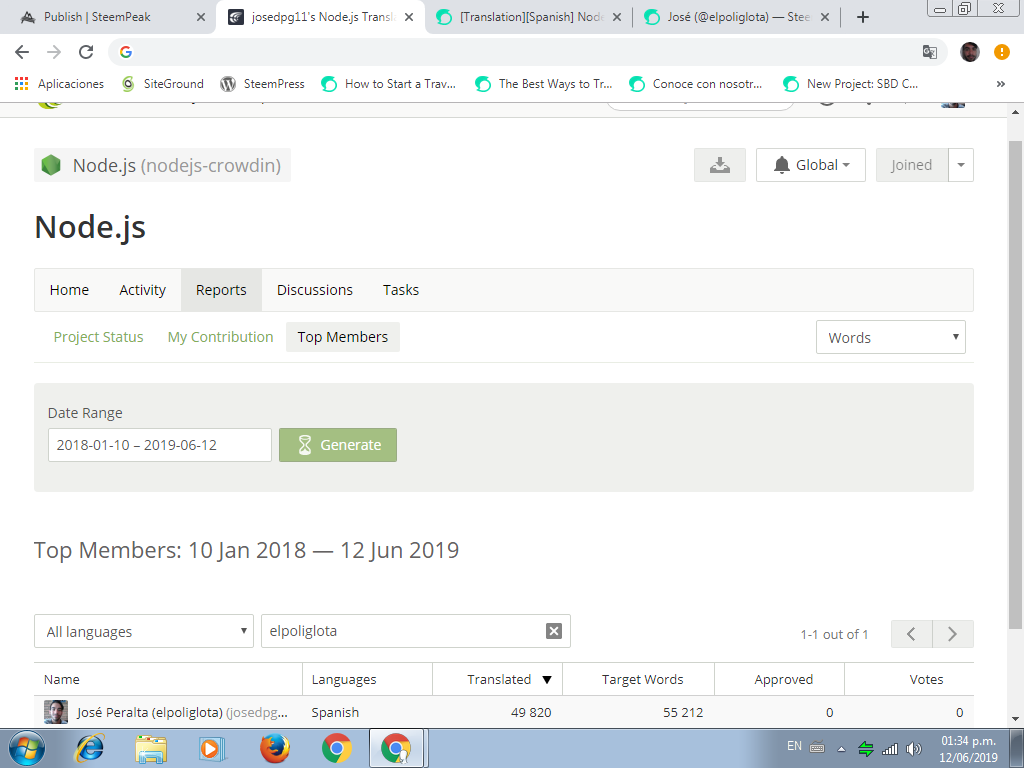This screenshot has width=1024, height=768.
Task: Open Windows Explorer folder from taskbar
Action: point(151,748)
